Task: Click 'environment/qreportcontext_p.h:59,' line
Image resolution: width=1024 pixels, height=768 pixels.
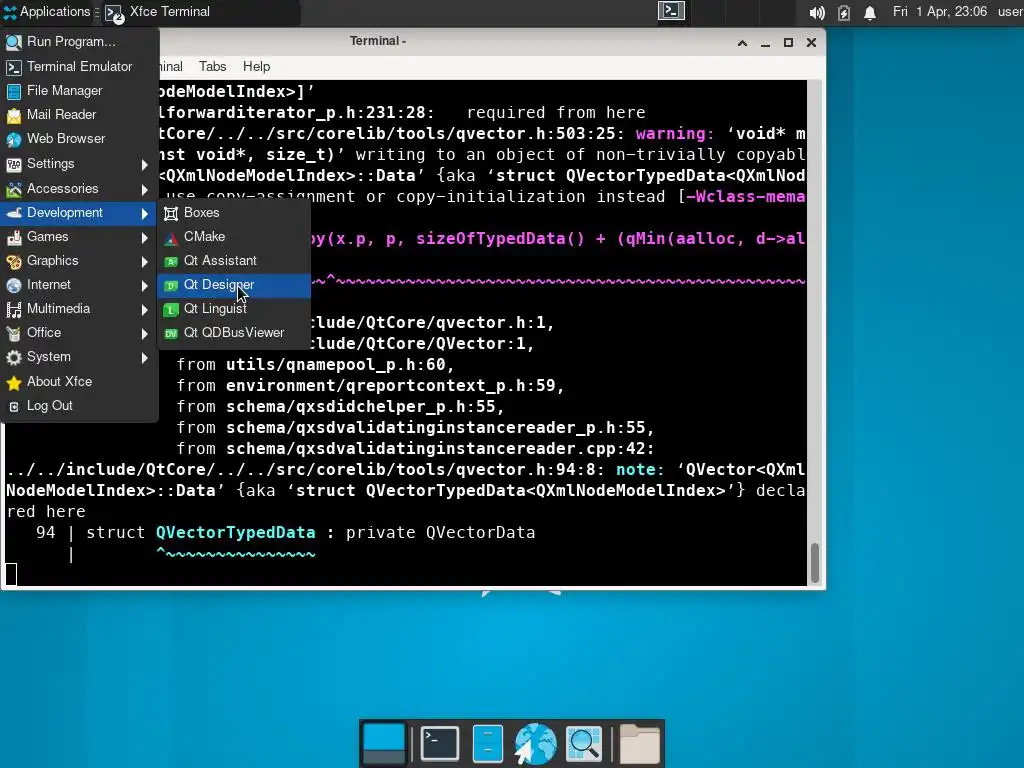Action: click(x=395, y=385)
